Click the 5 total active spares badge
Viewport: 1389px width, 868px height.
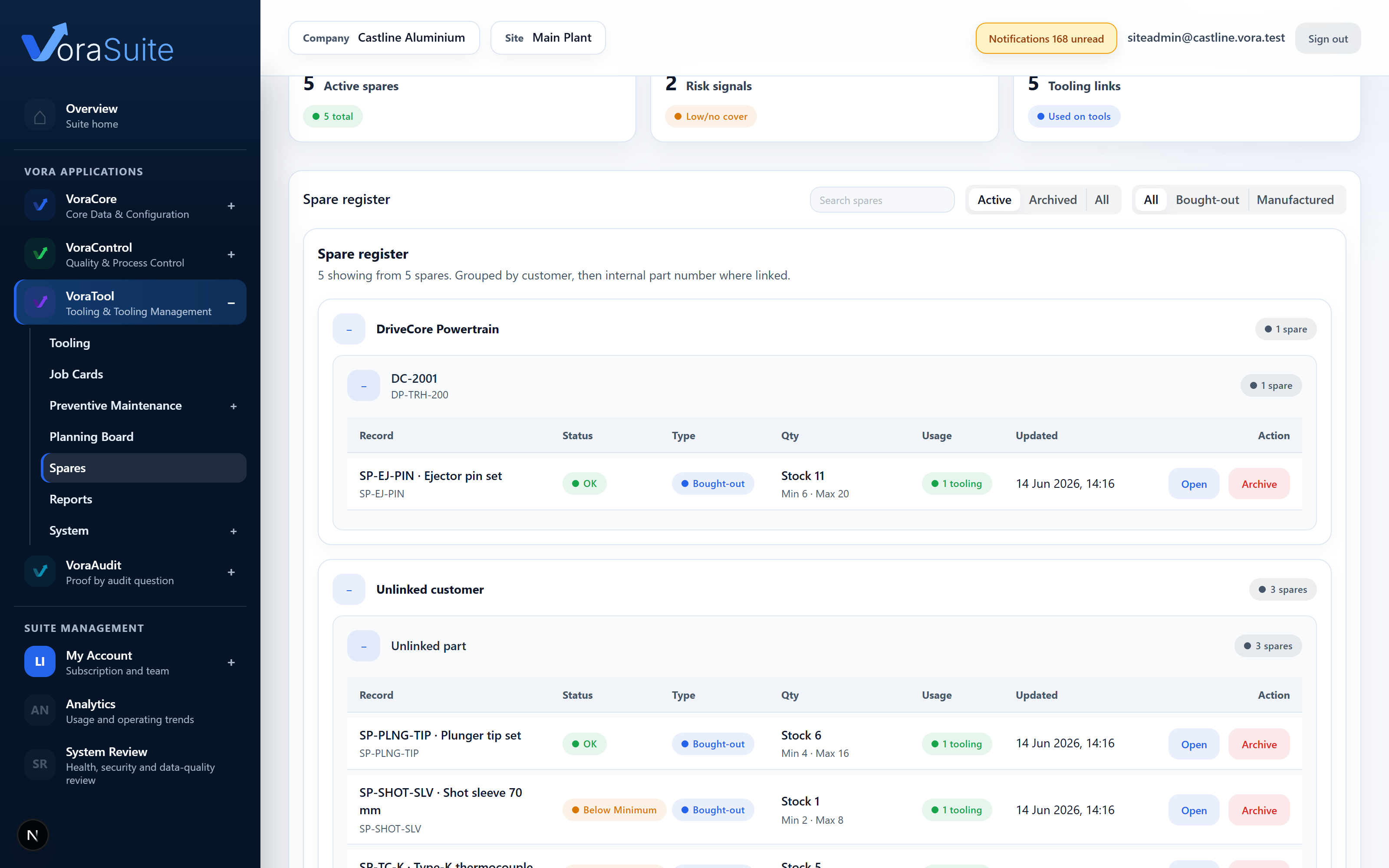(x=333, y=117)
